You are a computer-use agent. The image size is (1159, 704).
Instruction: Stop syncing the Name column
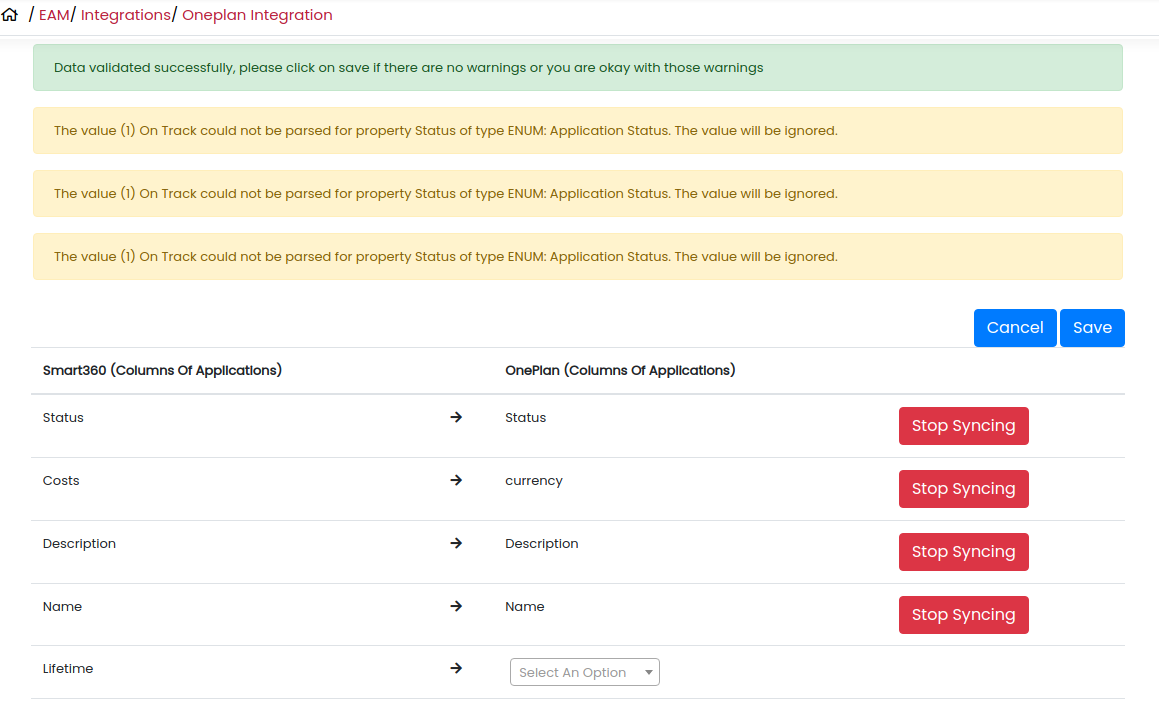pyautogui.click(x=963, y=615)
